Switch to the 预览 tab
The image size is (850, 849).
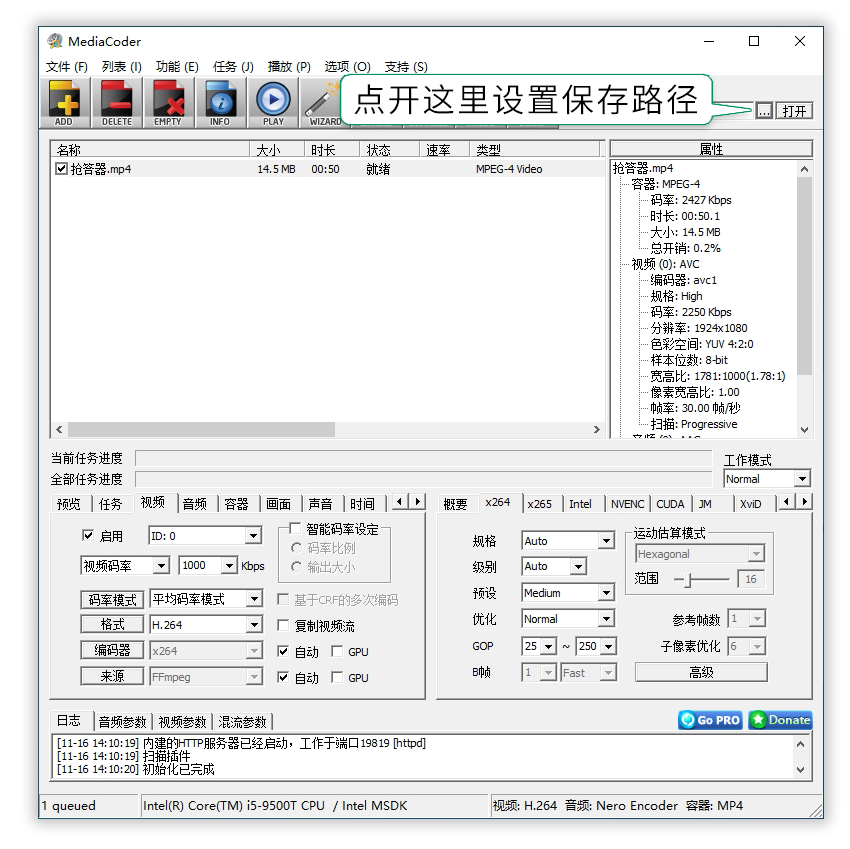(68, 504)
